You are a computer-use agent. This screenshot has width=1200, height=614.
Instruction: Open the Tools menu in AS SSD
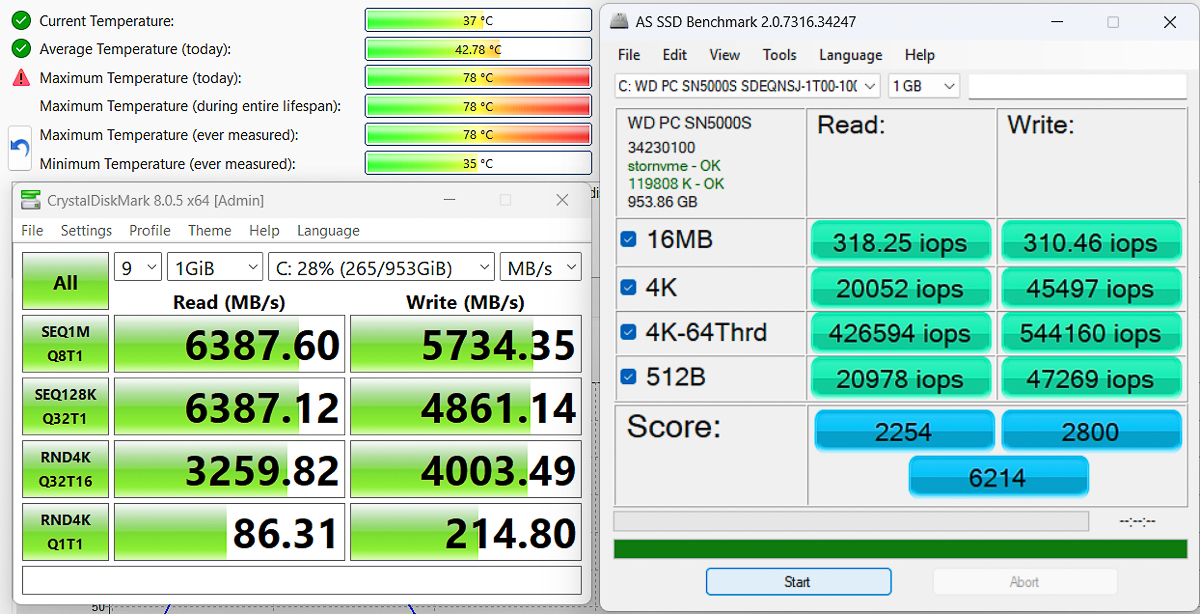tap(779, 55)
